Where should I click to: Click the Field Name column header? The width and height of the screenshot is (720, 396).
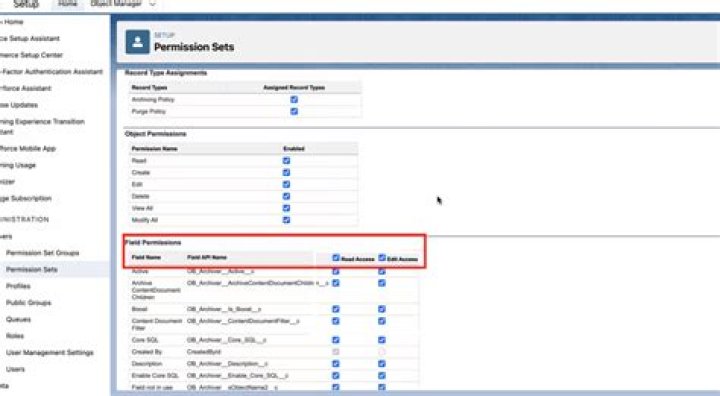[146, 257]
